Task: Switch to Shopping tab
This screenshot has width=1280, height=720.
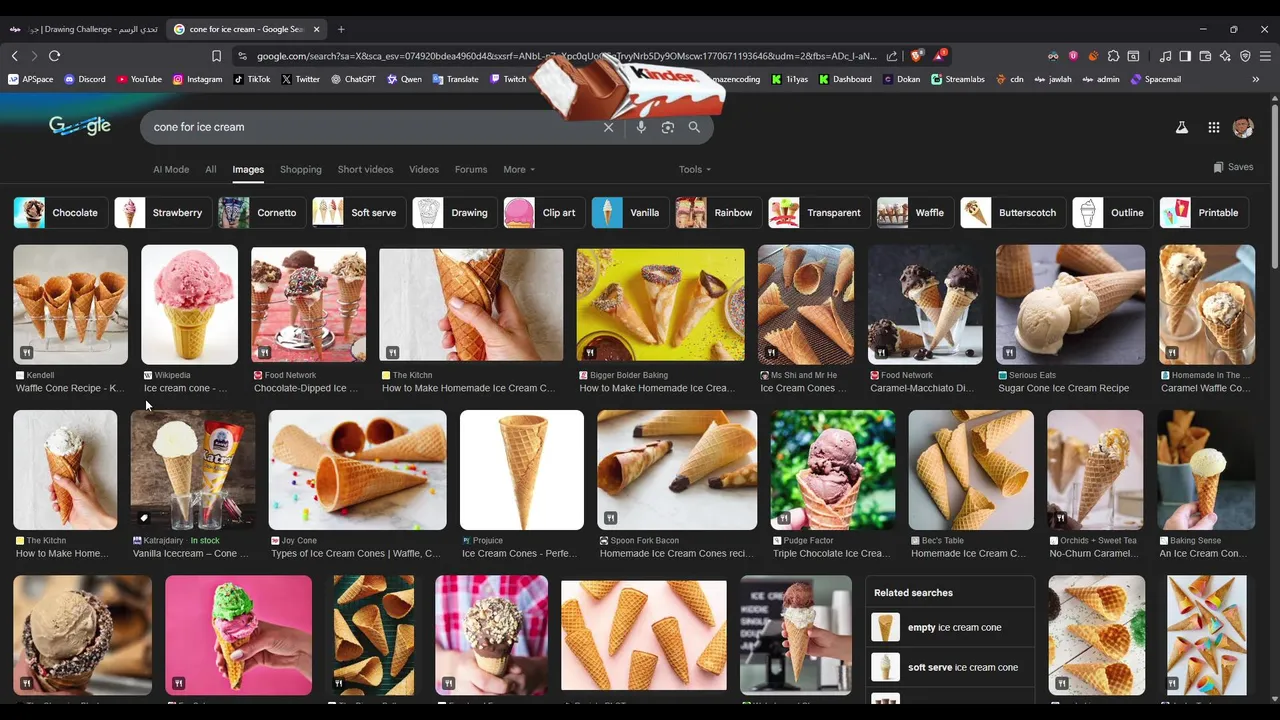Action: coord(301,169)
